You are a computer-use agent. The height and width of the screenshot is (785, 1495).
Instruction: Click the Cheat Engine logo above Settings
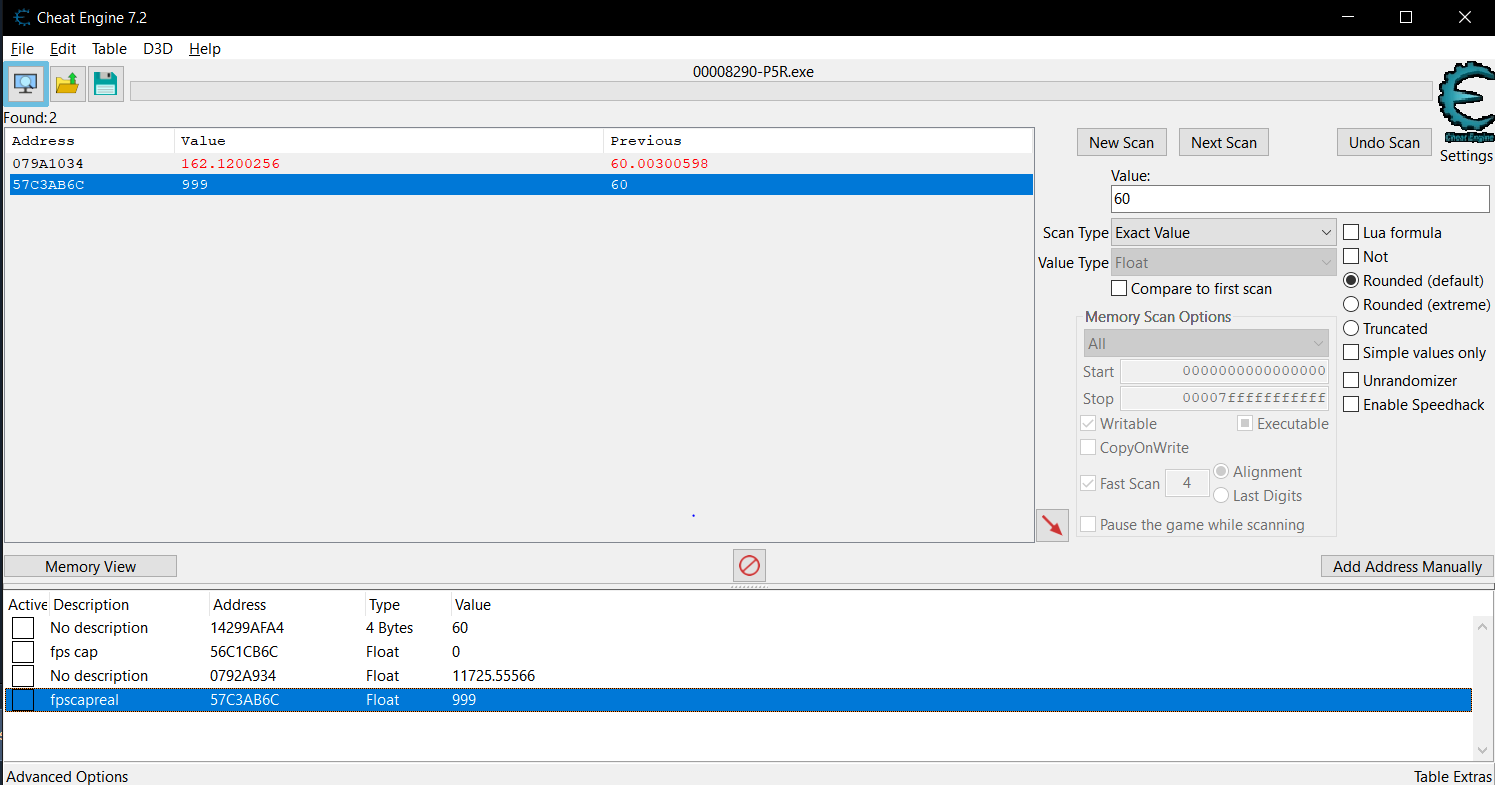pos(1466,104)
